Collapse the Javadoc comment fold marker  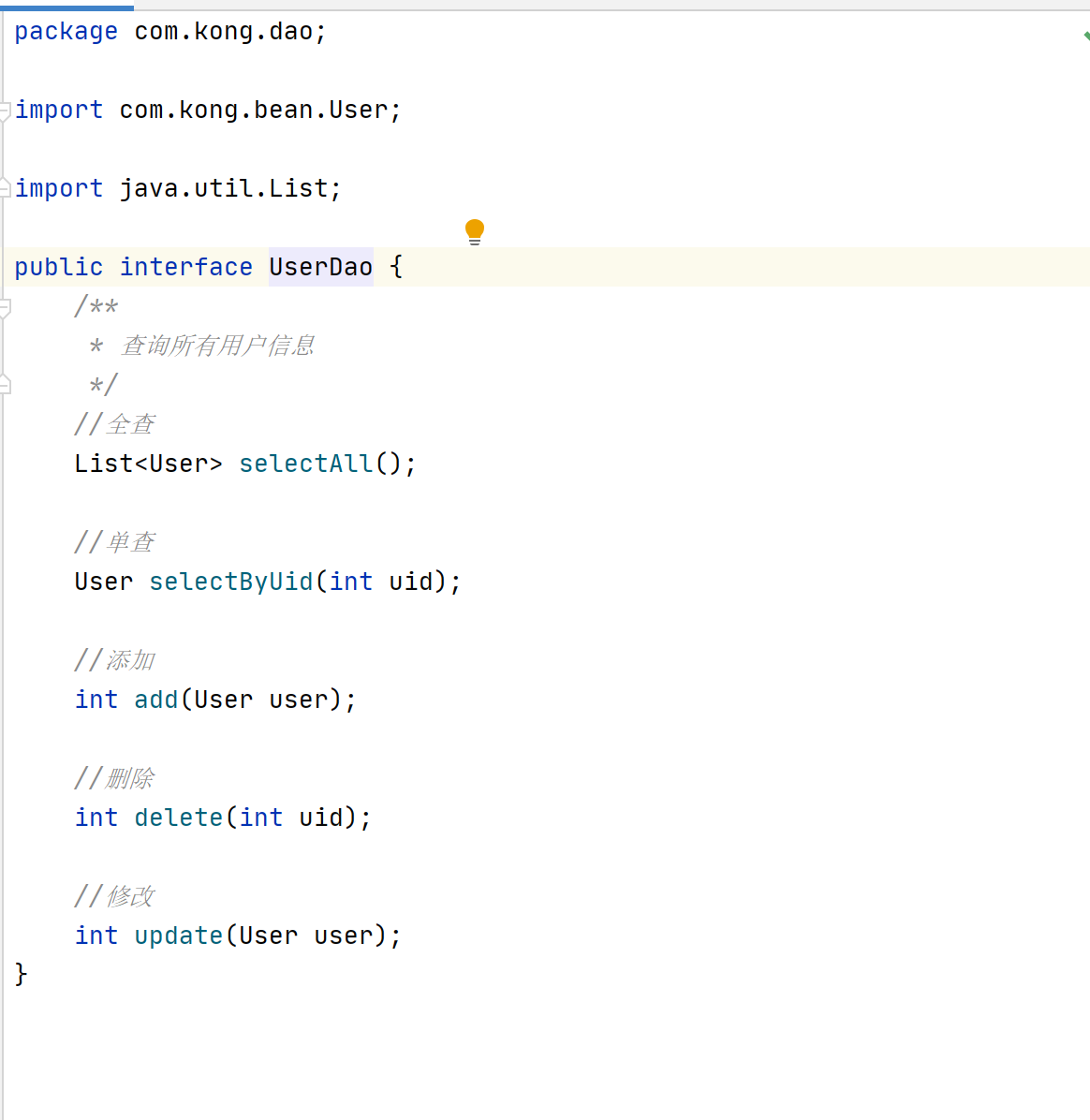[x=5, y=308]
